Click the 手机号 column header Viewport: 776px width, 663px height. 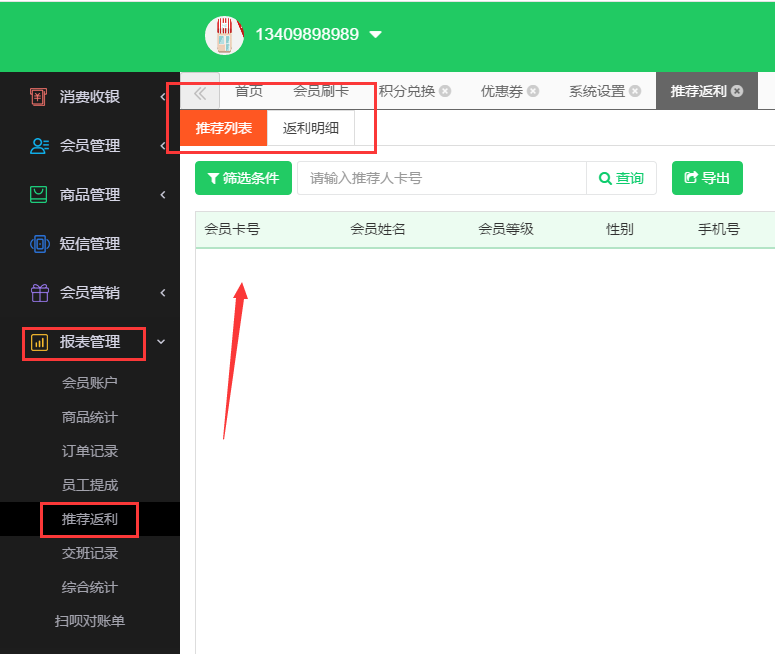[x=719, y=229]
